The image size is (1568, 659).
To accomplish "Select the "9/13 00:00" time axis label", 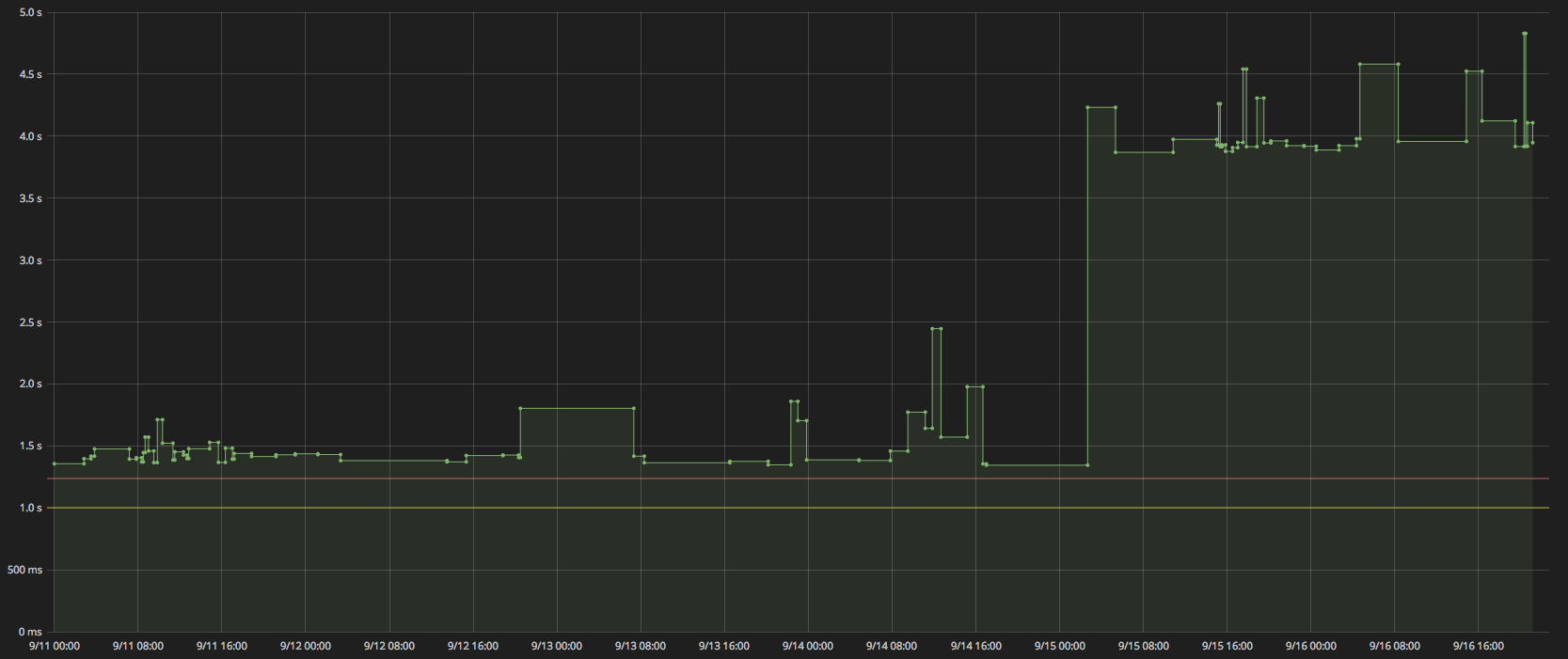I will (557, 646).
